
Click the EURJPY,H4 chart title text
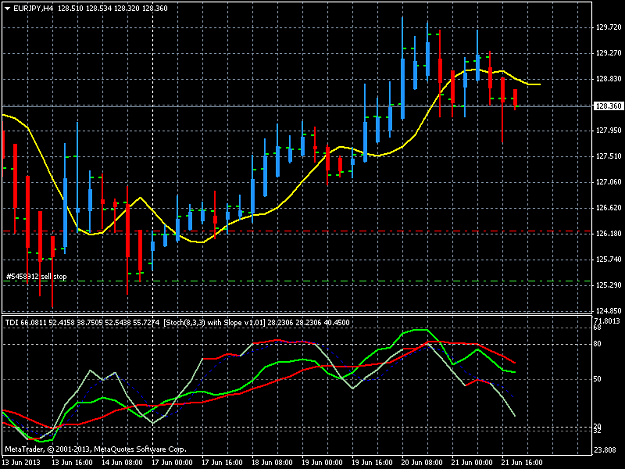[x=33, y=8]
